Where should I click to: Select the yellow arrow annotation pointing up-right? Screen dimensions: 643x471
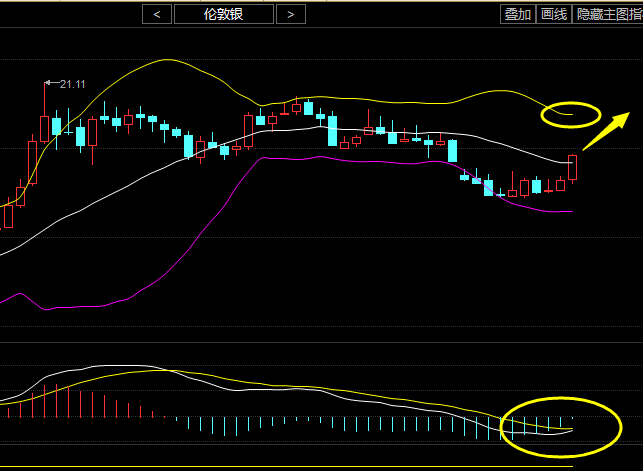tap(607, 130)
